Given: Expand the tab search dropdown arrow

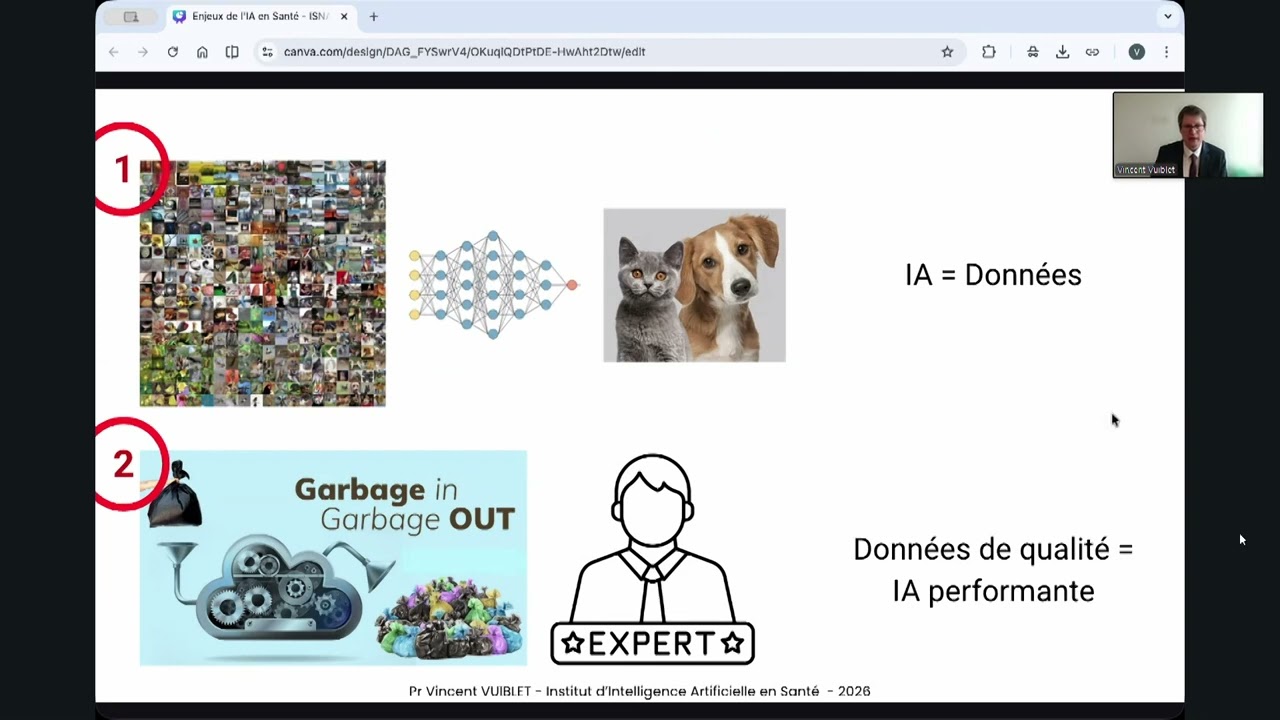Looking at the screenshot, I should point(1167,17).
